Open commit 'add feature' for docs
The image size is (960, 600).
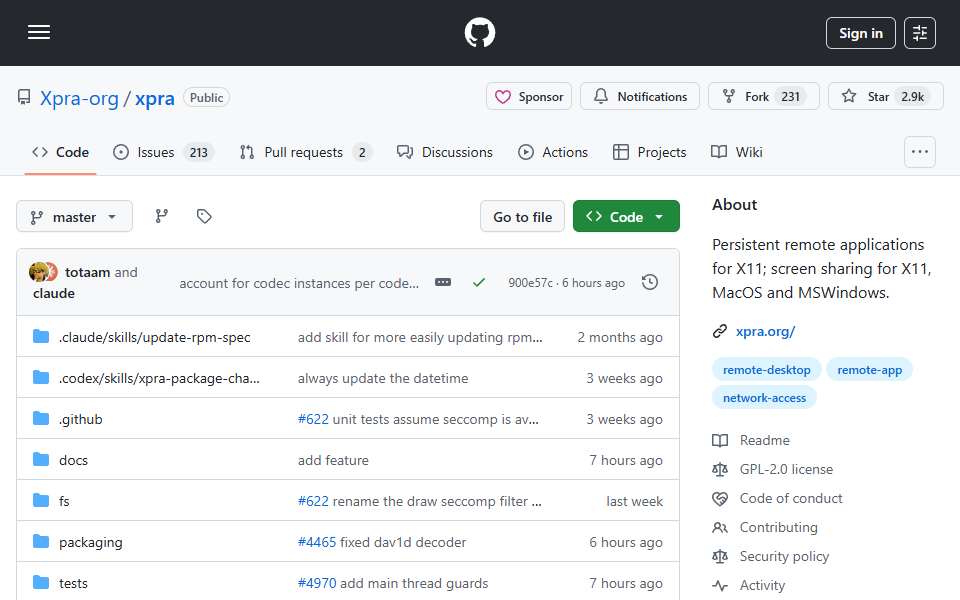point(333,460)
